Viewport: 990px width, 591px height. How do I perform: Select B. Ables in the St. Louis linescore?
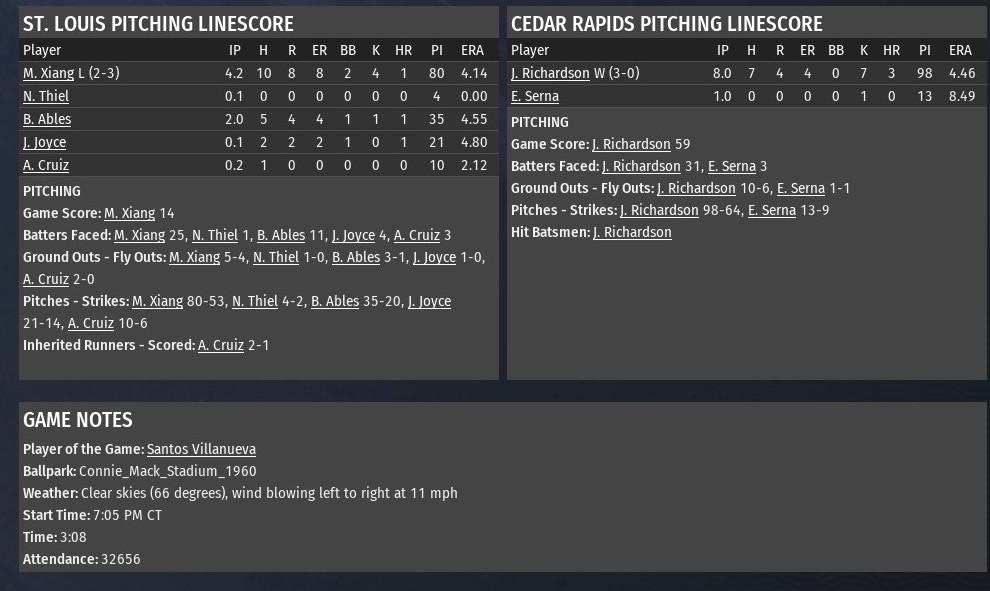point(47,119)
